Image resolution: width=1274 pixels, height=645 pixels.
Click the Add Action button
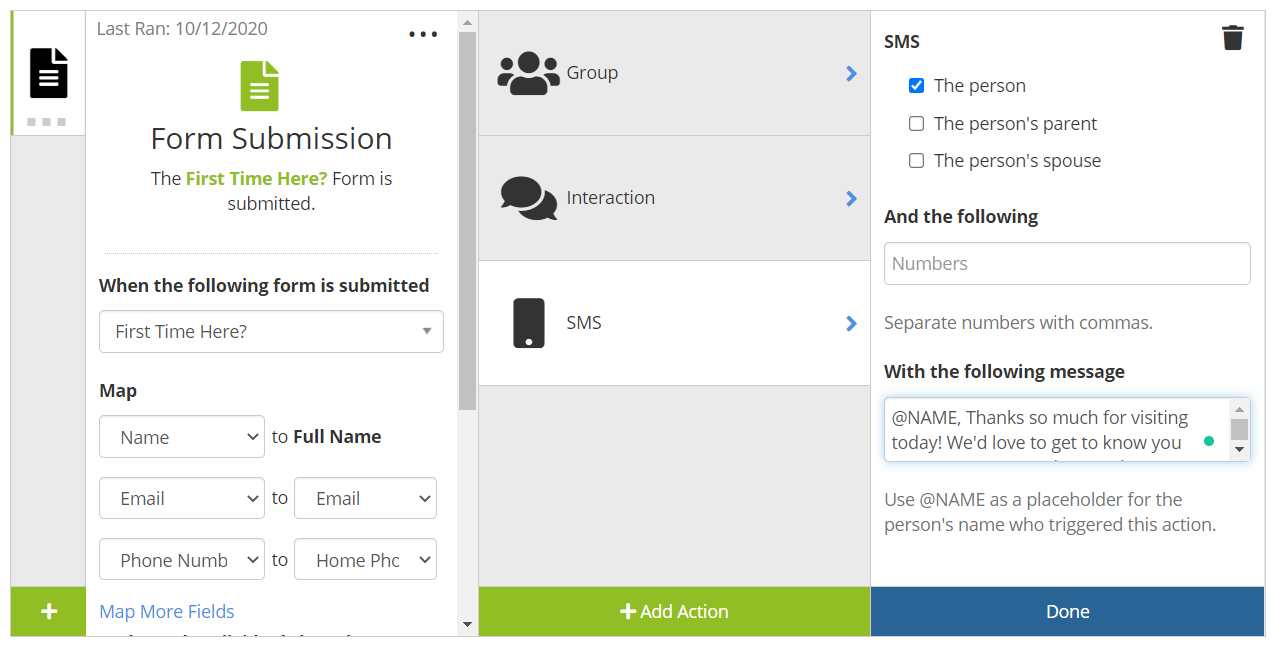[674, 612]
